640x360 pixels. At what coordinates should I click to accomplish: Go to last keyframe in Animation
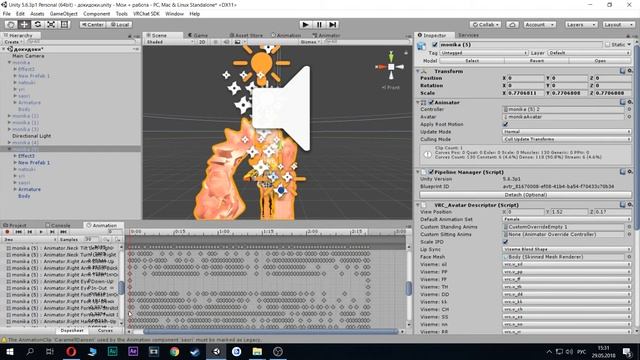pos(63,232)
